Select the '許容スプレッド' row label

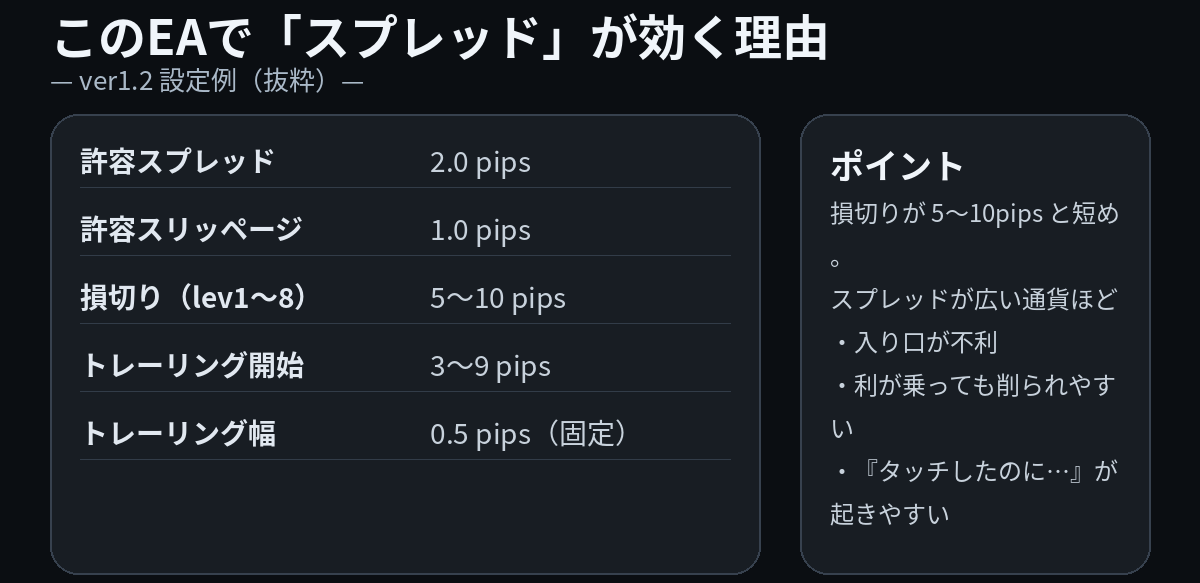177,162
